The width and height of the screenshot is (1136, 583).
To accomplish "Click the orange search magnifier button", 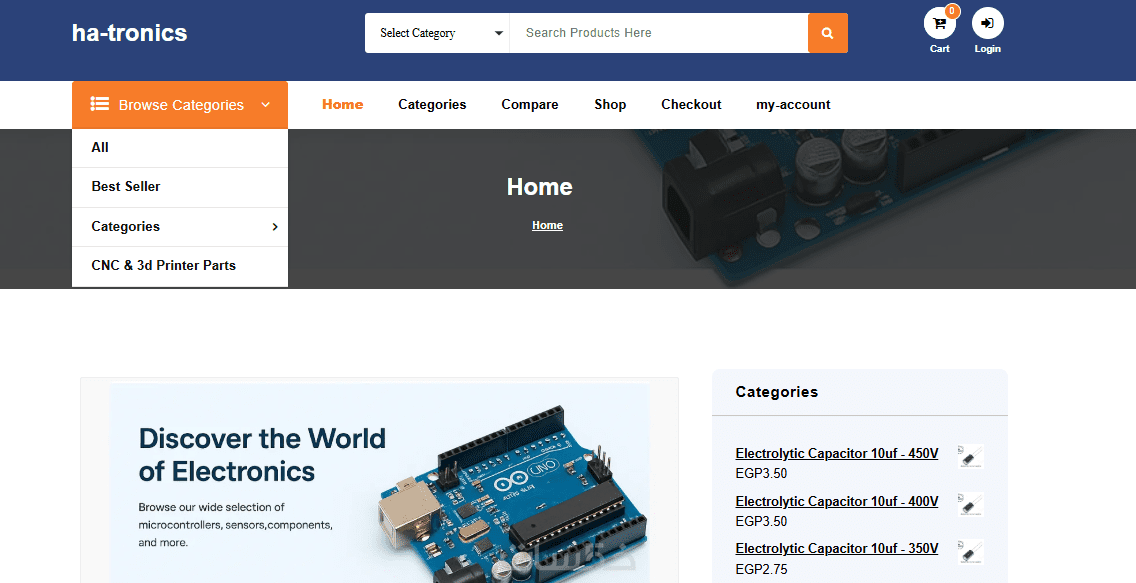I will (x=827, y=33).
